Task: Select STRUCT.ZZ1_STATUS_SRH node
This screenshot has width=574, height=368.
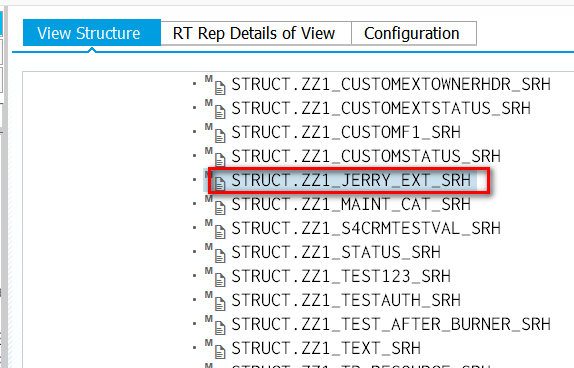Action: point(336,252)
